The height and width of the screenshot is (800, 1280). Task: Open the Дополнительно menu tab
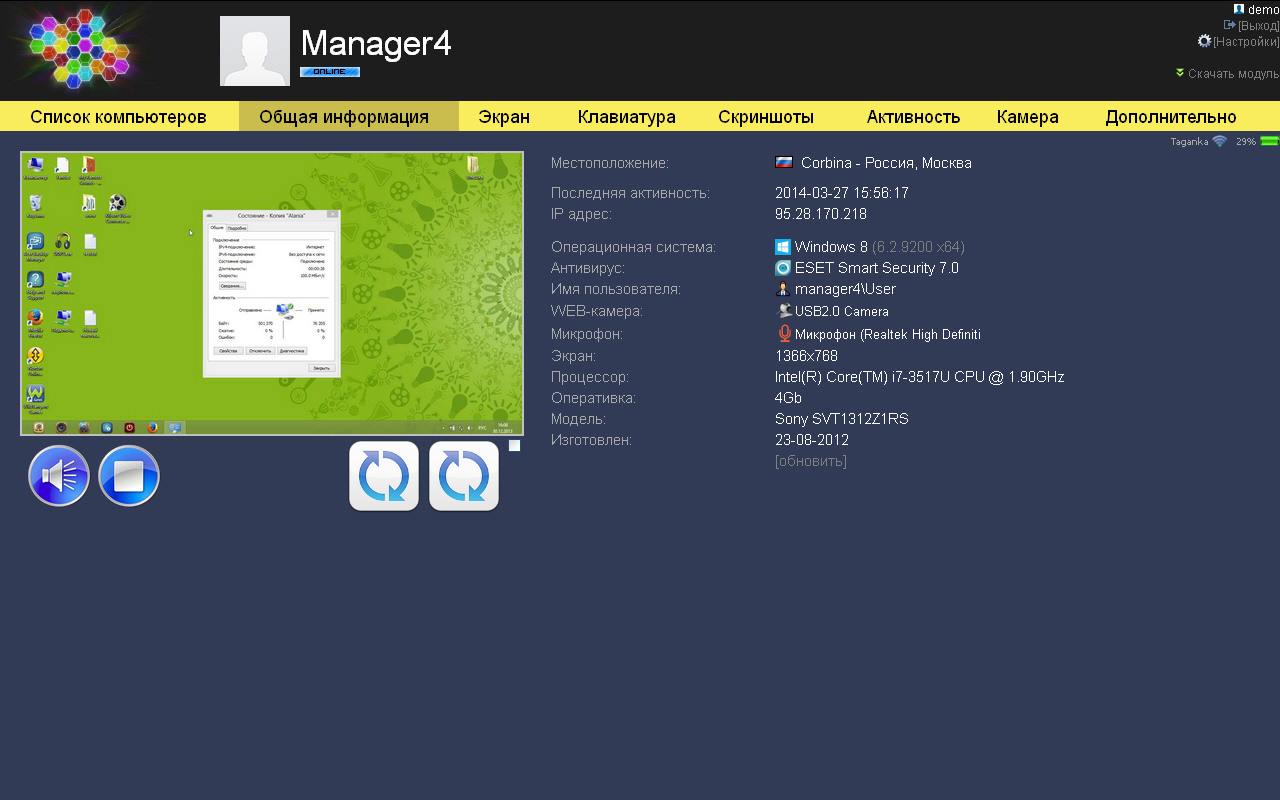coord(1170,117)
